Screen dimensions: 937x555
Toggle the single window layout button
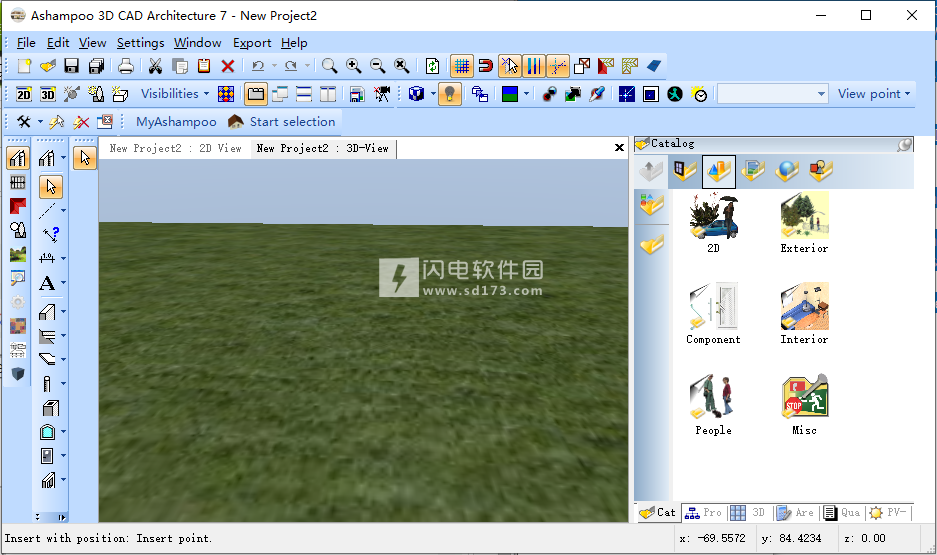click(256, 94)
